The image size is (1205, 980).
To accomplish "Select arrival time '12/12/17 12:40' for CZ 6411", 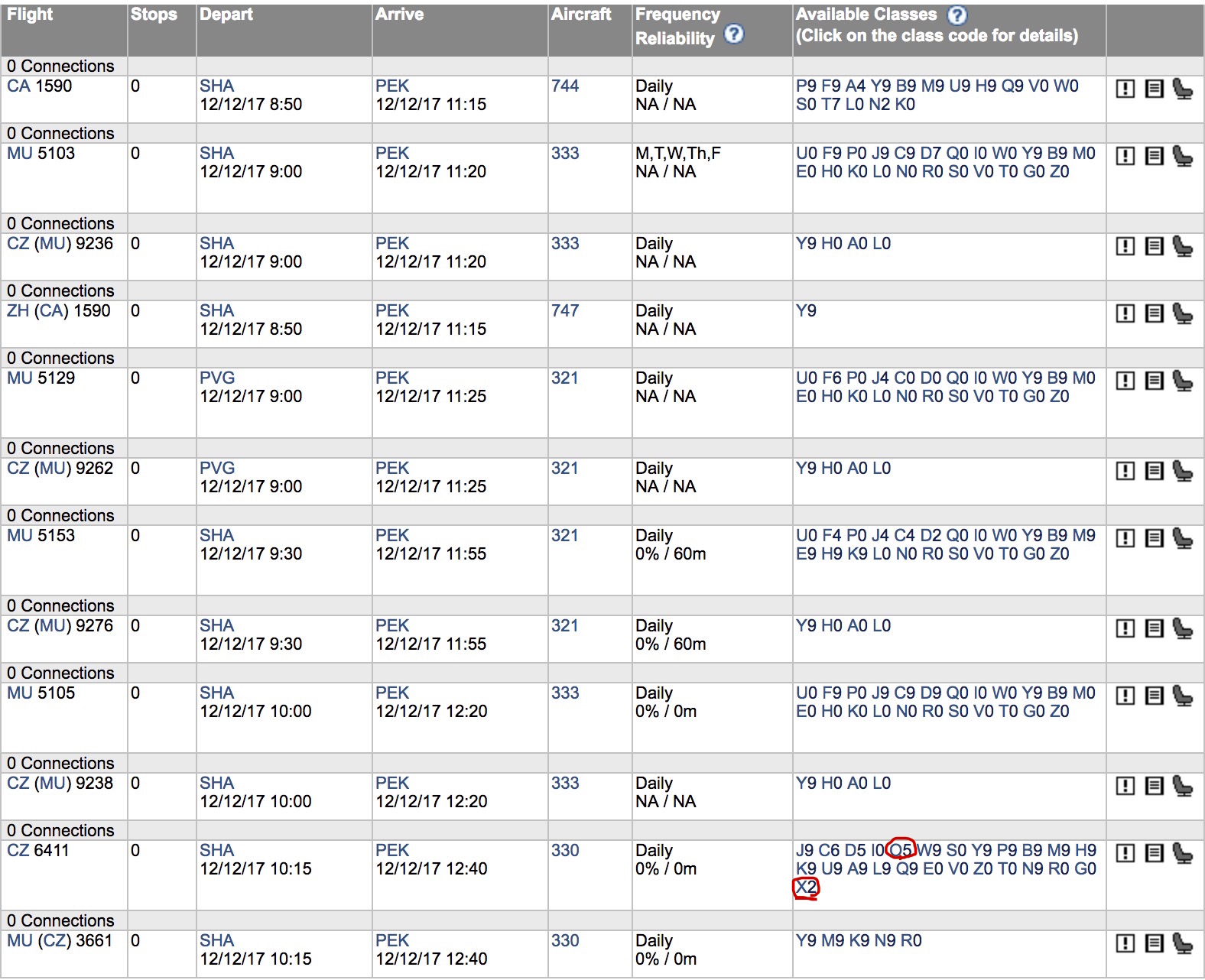I will pyautogui.click(x=431, y=869).
